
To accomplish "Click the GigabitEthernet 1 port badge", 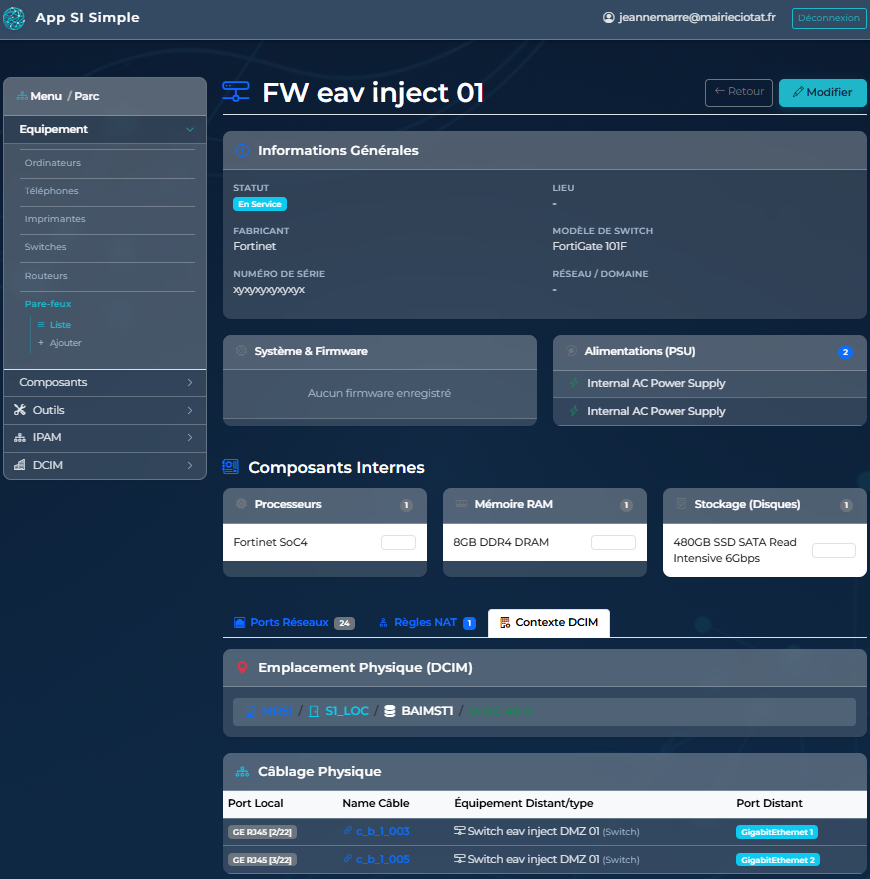I will tap(776, 832).
